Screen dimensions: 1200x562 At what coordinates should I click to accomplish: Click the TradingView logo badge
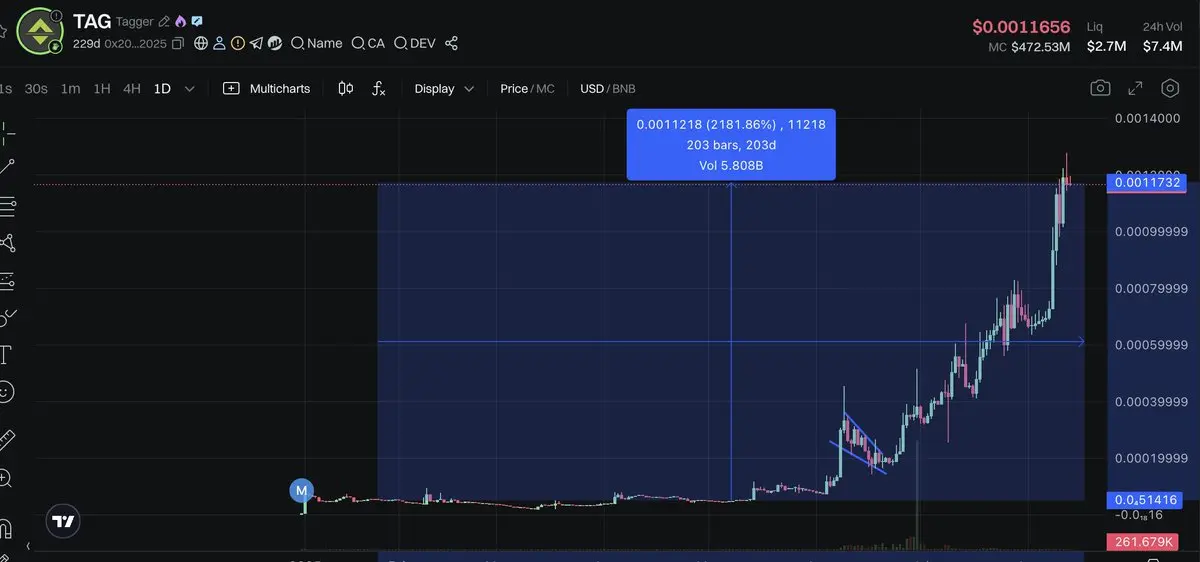click(x=64, y=522)
